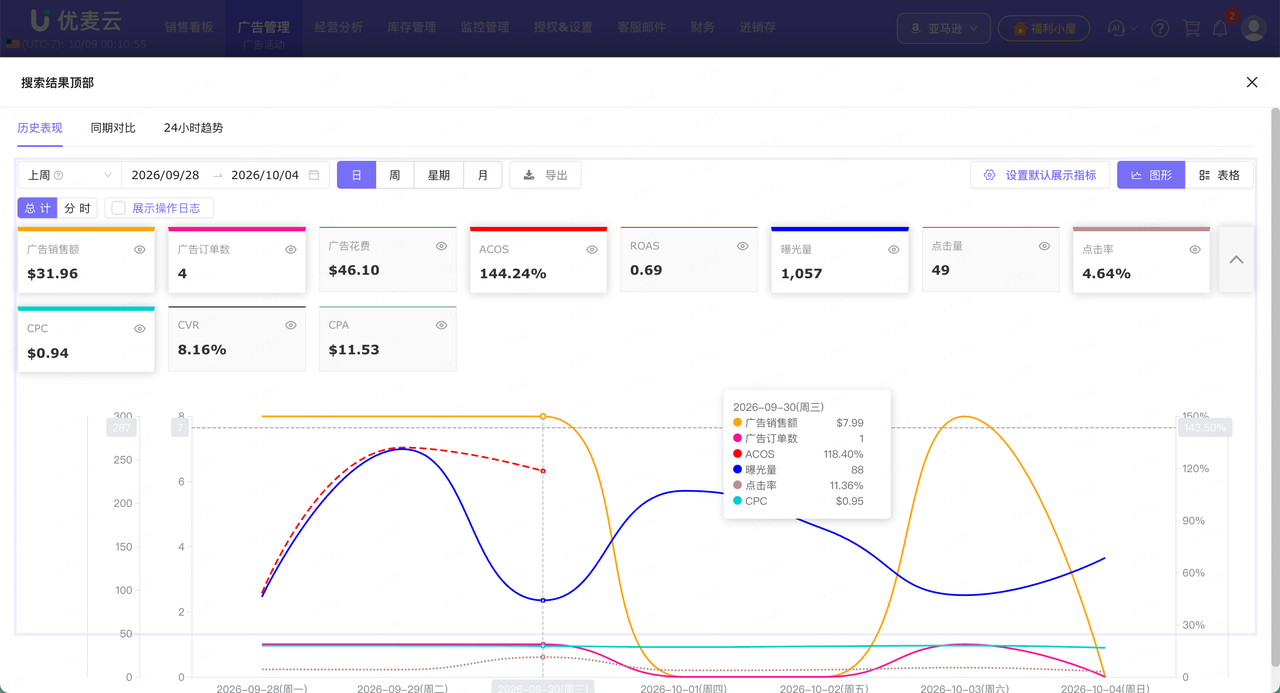
Task: Open 经营分析 in the top navigation
Action: (339, 28)
